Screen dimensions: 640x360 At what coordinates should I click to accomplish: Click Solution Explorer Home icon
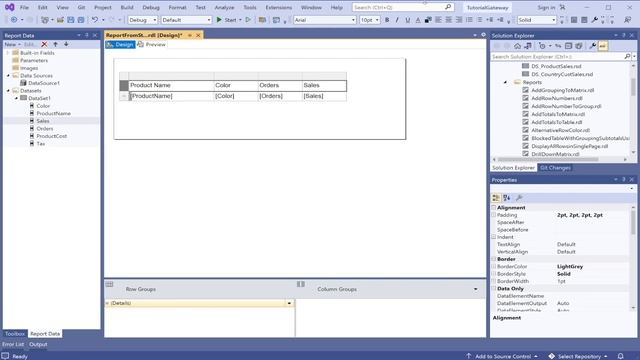pos(517,46)
